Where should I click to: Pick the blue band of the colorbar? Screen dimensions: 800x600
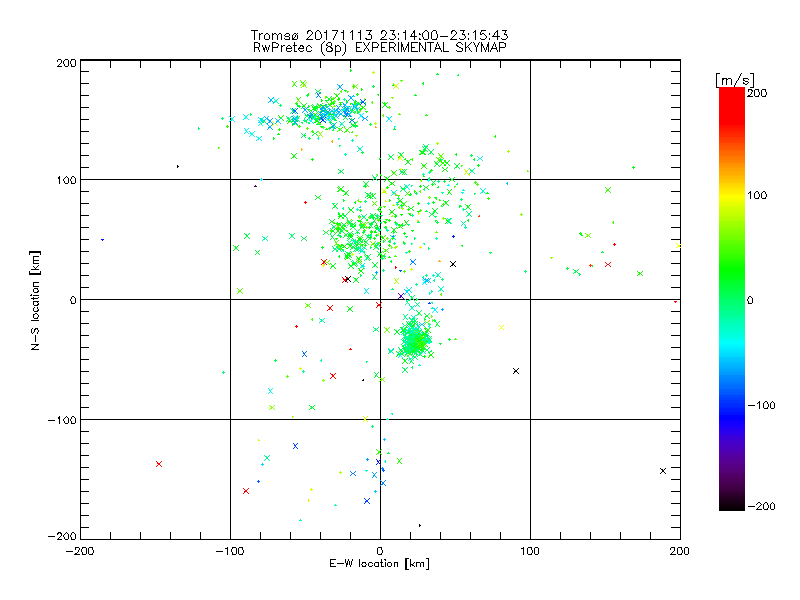732,413
